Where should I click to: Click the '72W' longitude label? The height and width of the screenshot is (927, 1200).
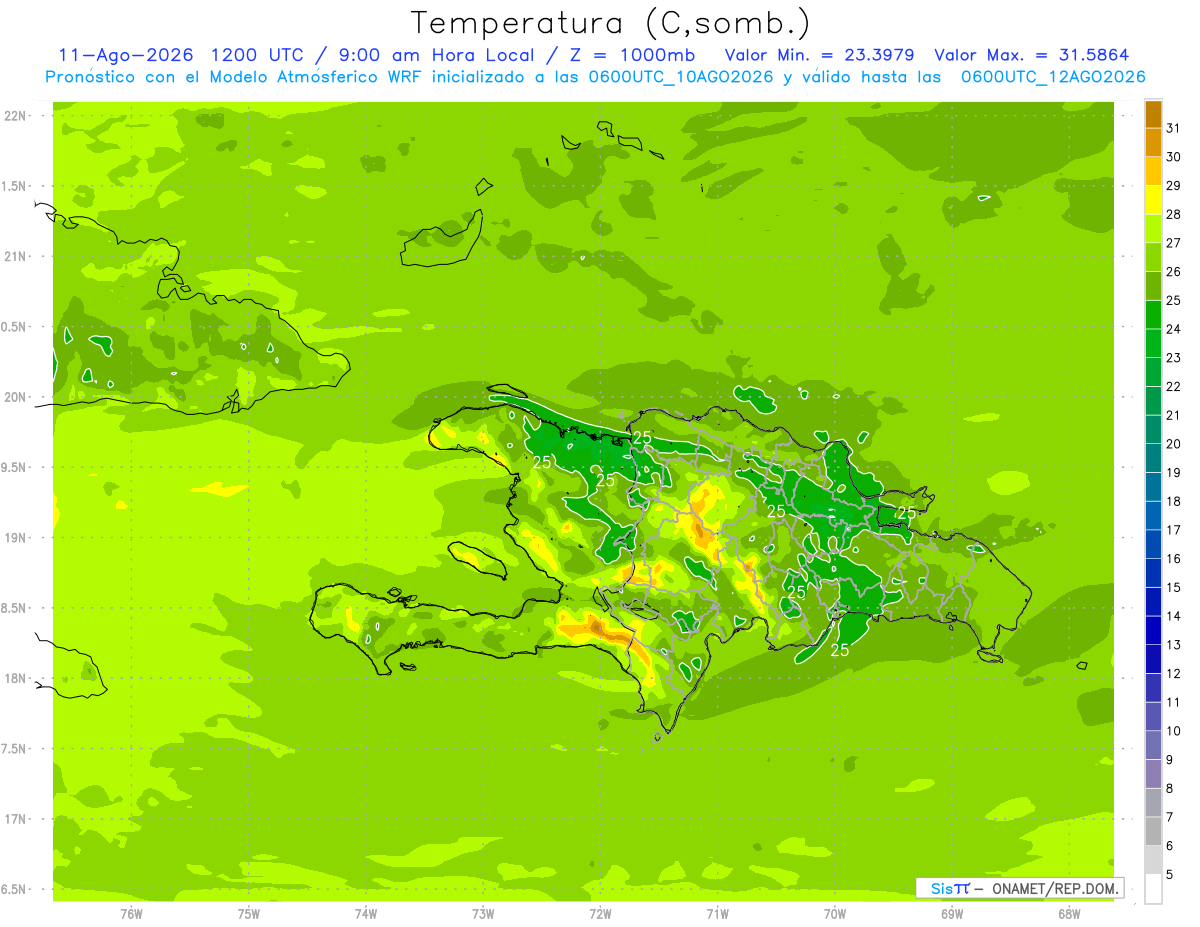[x=601, y=914]
